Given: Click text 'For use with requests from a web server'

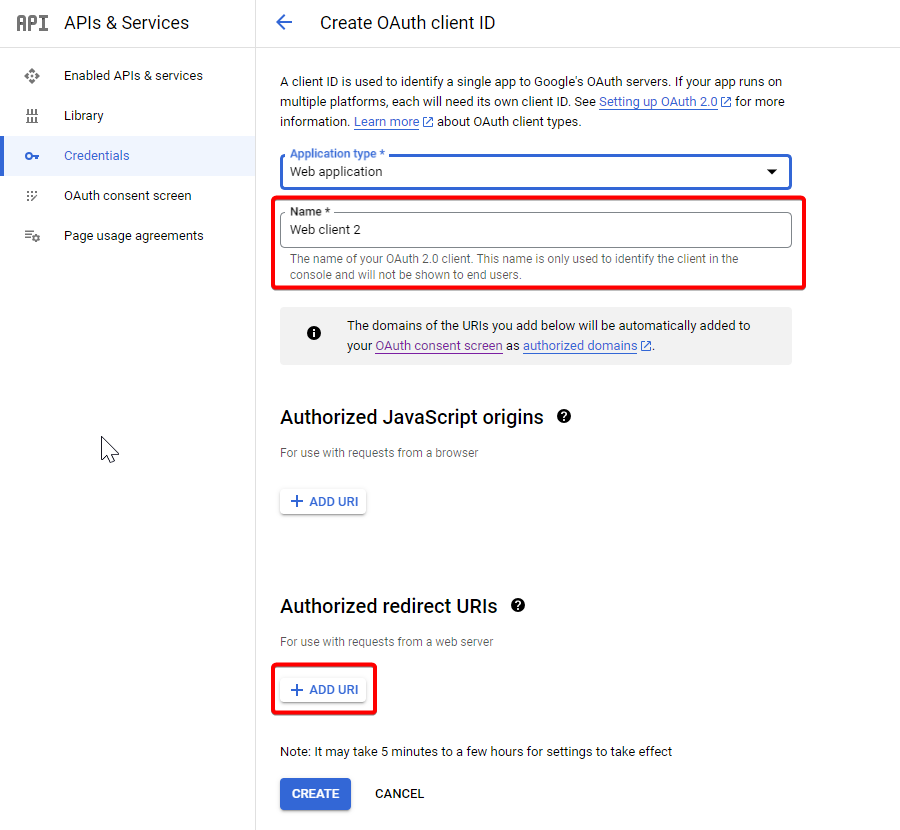Looking at the screenshot, I should tap(386, 642).
